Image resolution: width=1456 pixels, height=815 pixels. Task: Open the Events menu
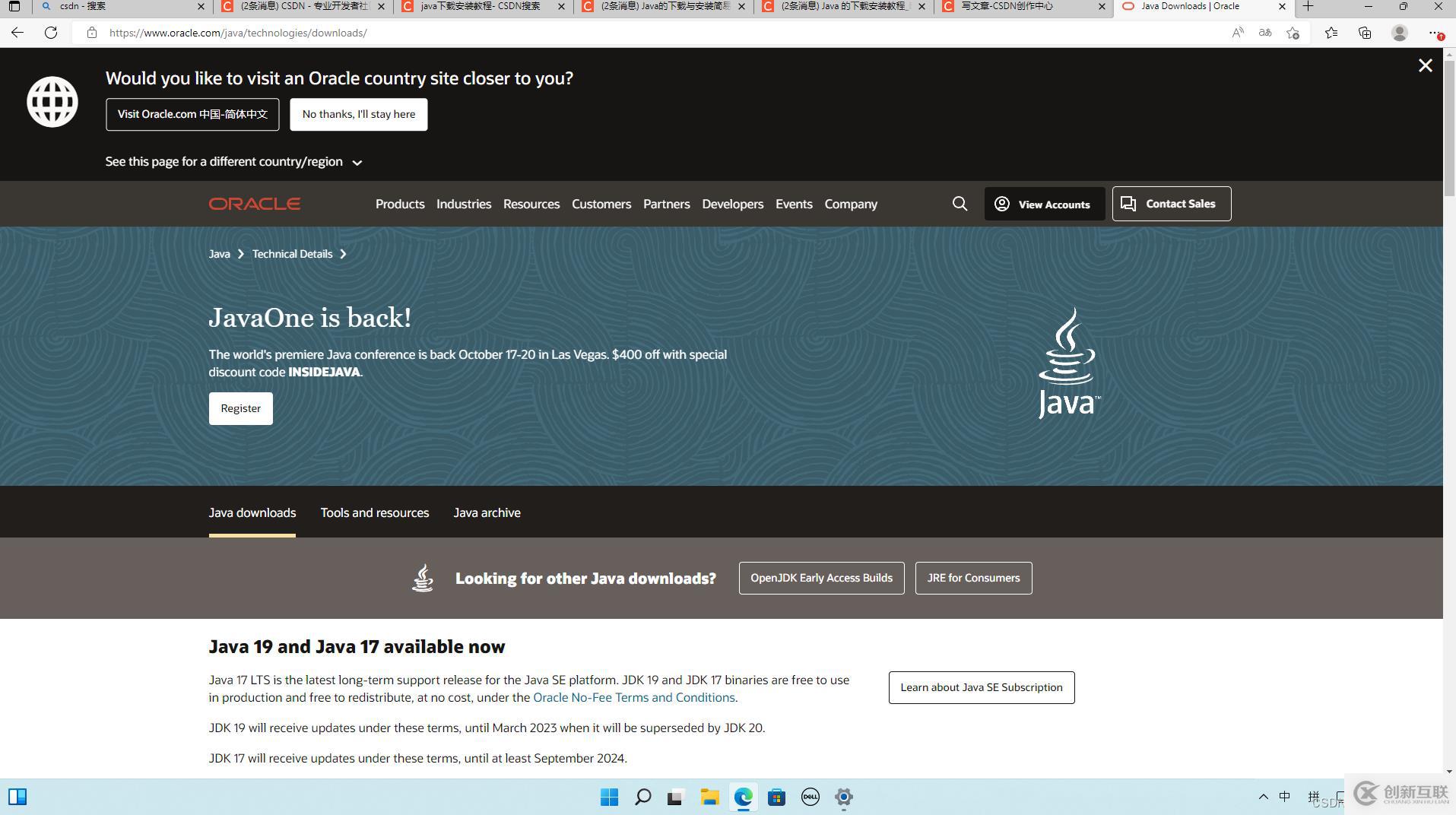tap(794, 204)
